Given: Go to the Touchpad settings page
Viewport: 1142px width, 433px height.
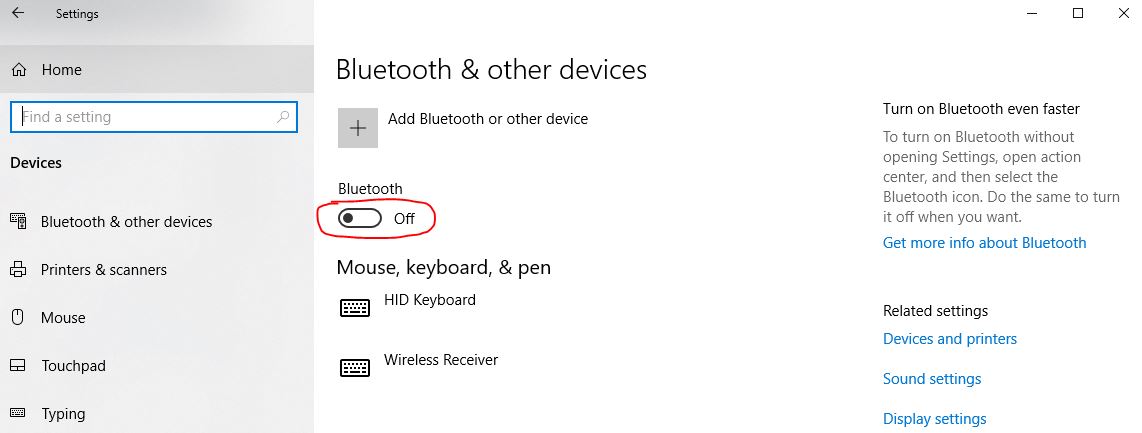Looking at the screenshot, I should coord(73,366).
